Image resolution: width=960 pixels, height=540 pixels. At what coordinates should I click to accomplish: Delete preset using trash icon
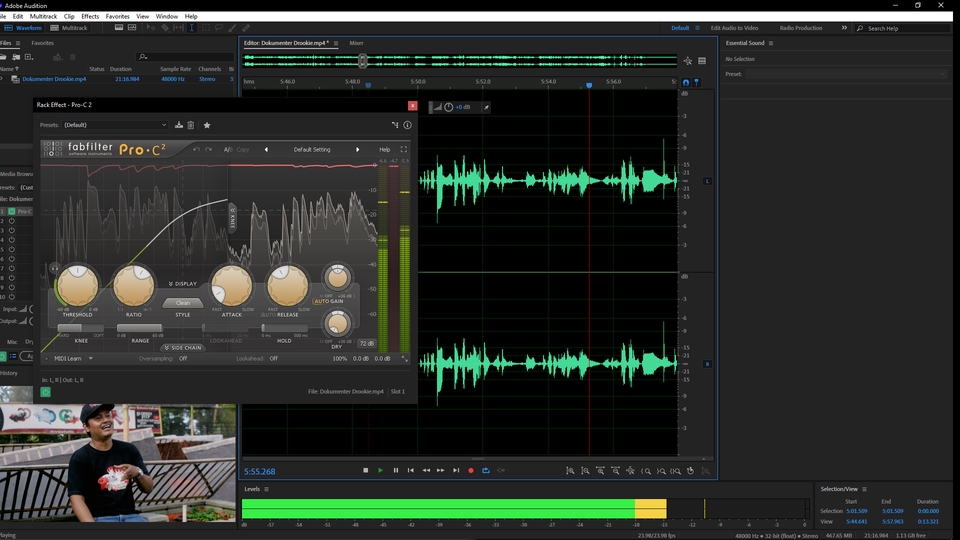click(x=191, y=125)
